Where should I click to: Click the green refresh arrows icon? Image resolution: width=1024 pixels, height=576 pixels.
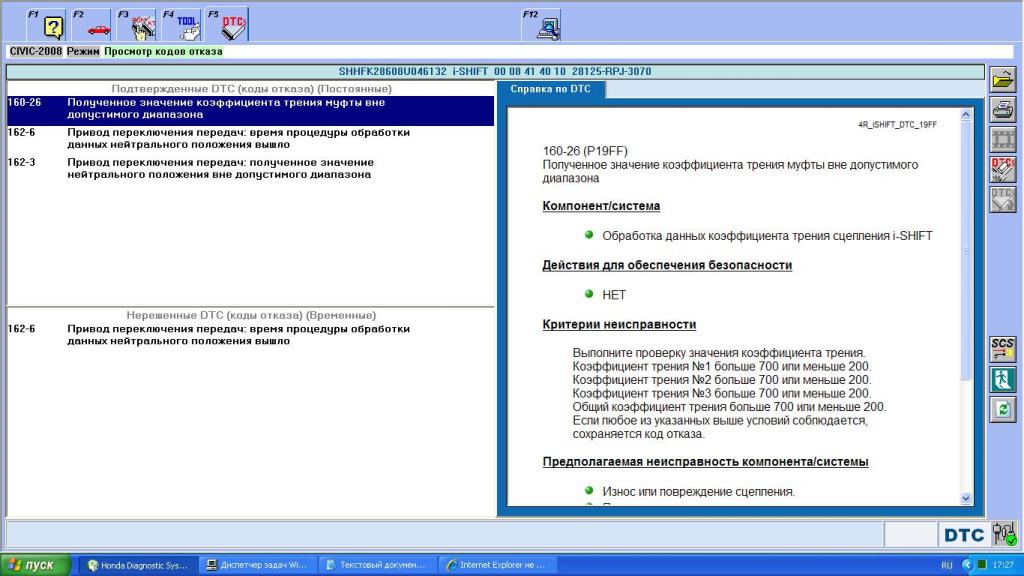coord(1002,409)
